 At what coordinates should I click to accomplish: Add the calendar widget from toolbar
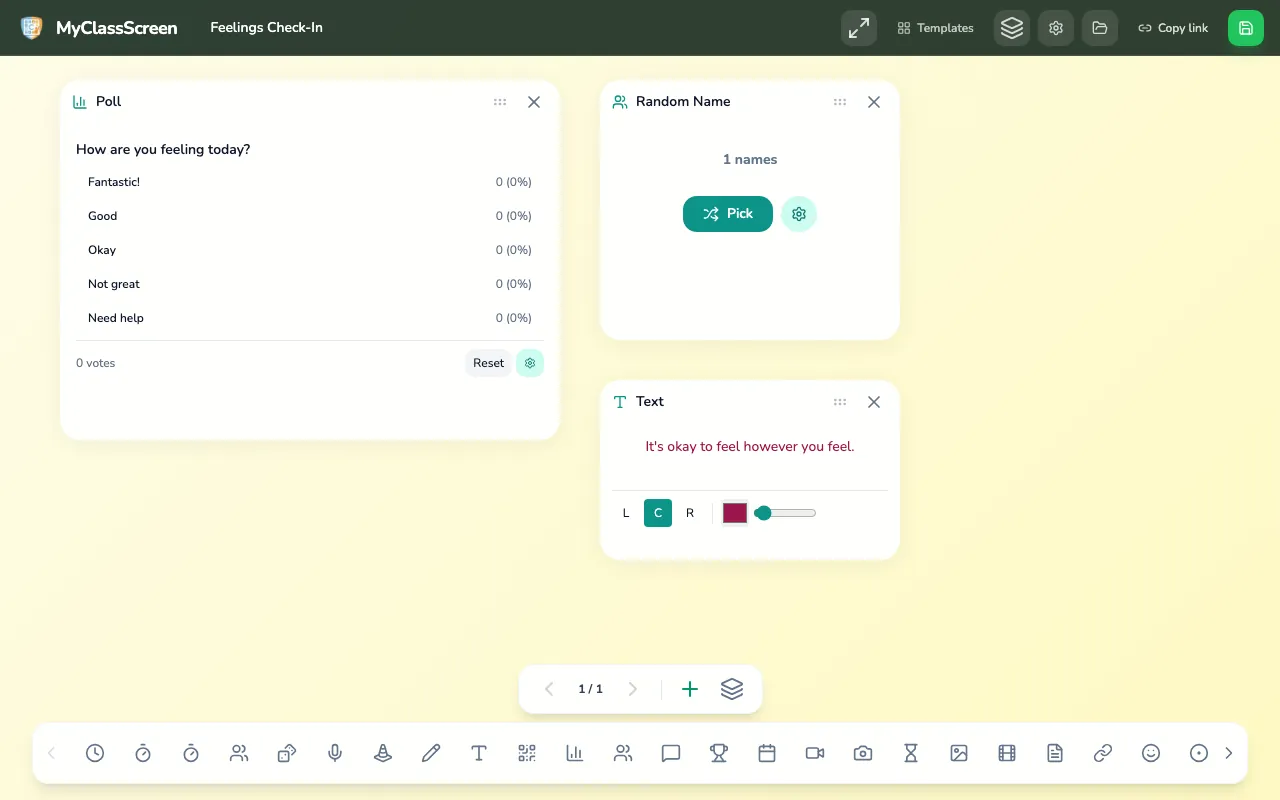coord(767,753)
